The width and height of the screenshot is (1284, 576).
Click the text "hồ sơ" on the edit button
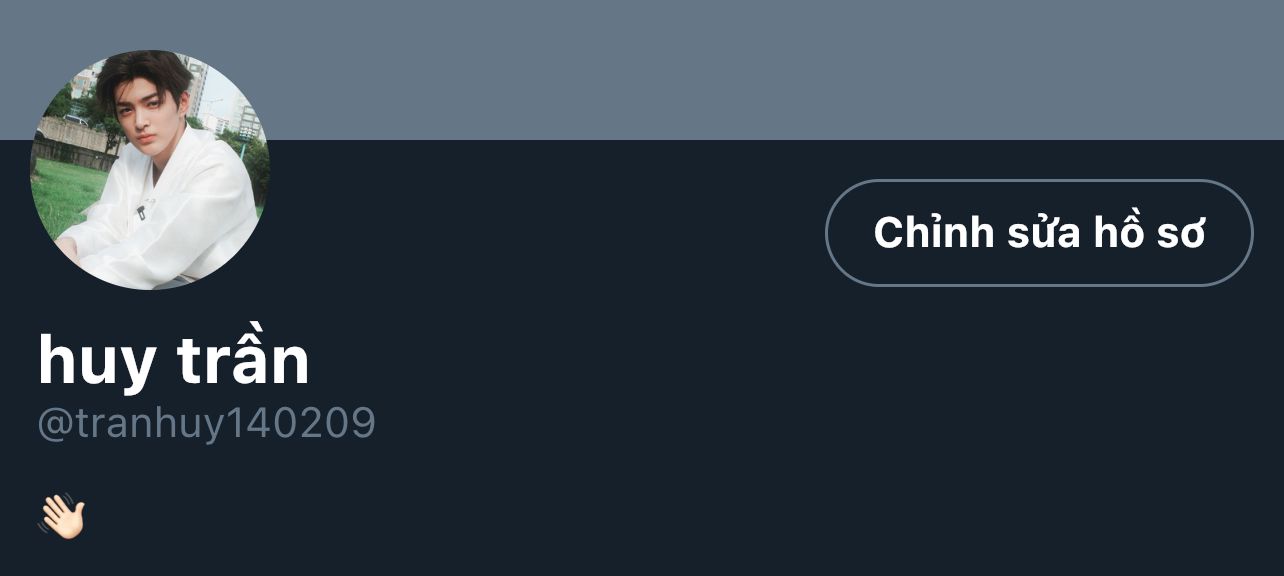1150,233
